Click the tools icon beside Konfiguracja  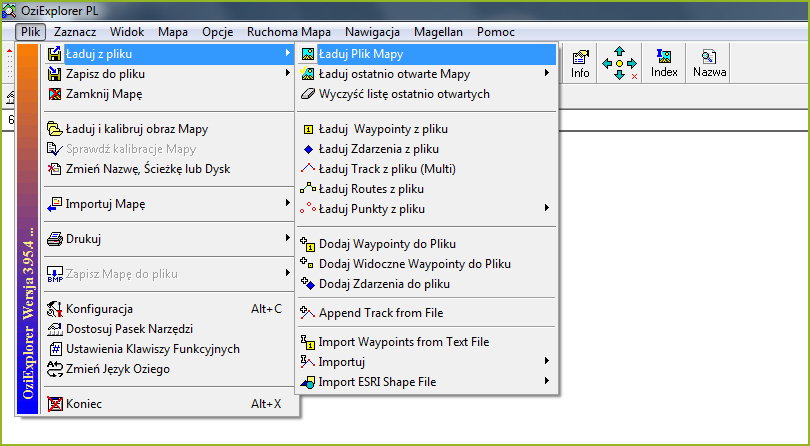click(x=54, y=309)
